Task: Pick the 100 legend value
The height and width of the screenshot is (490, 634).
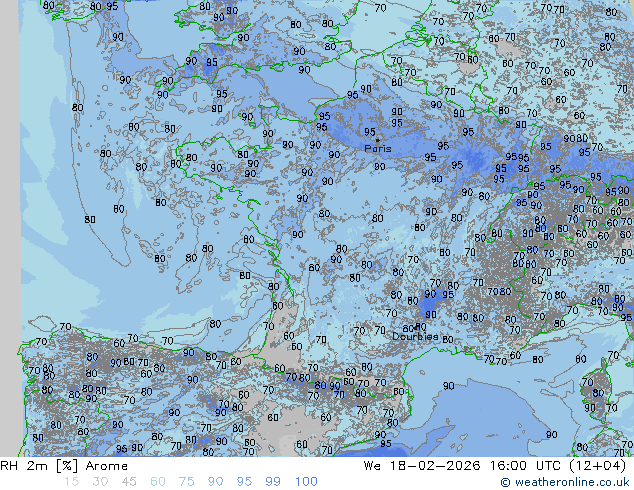Action: pyautogui.click(x=306, y=482)
